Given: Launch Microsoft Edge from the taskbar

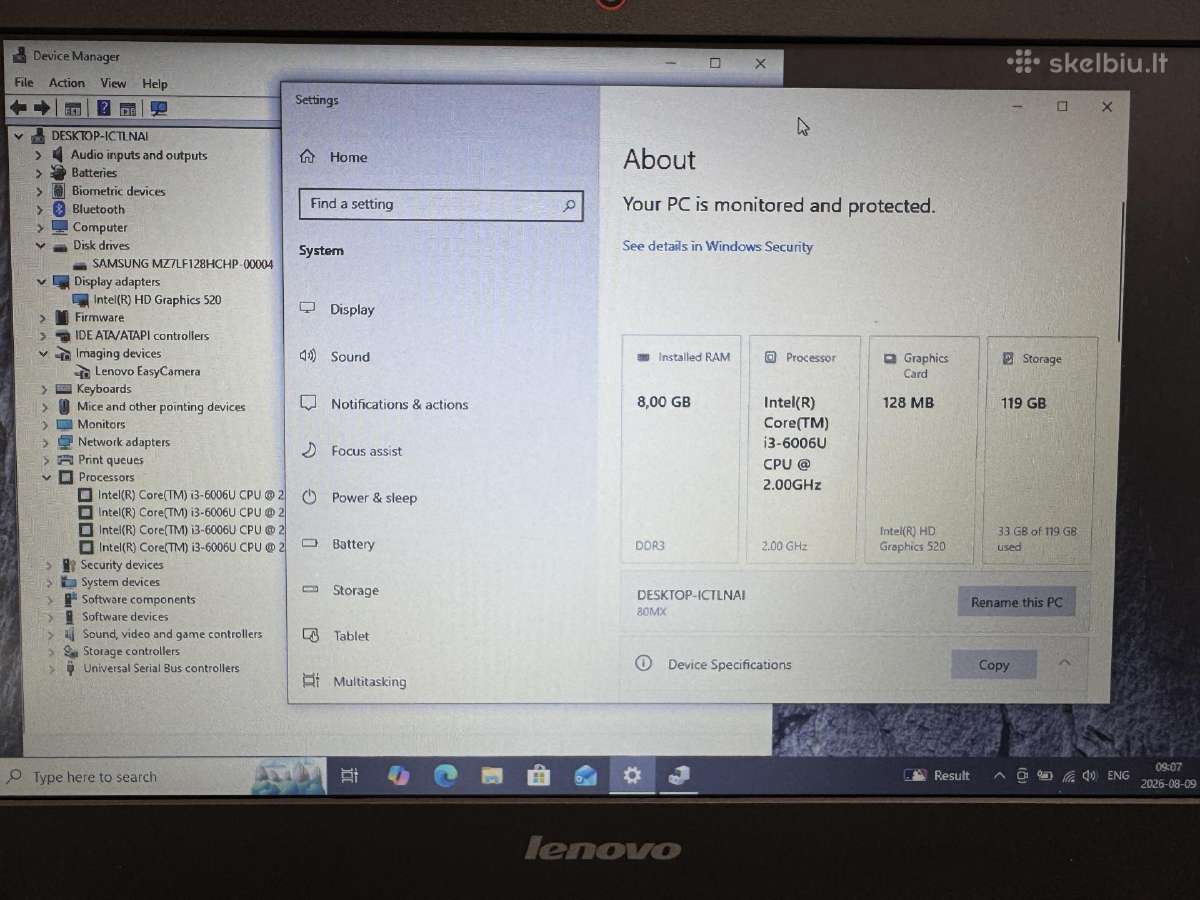Looking at the screenshot, I should (445, 775).
